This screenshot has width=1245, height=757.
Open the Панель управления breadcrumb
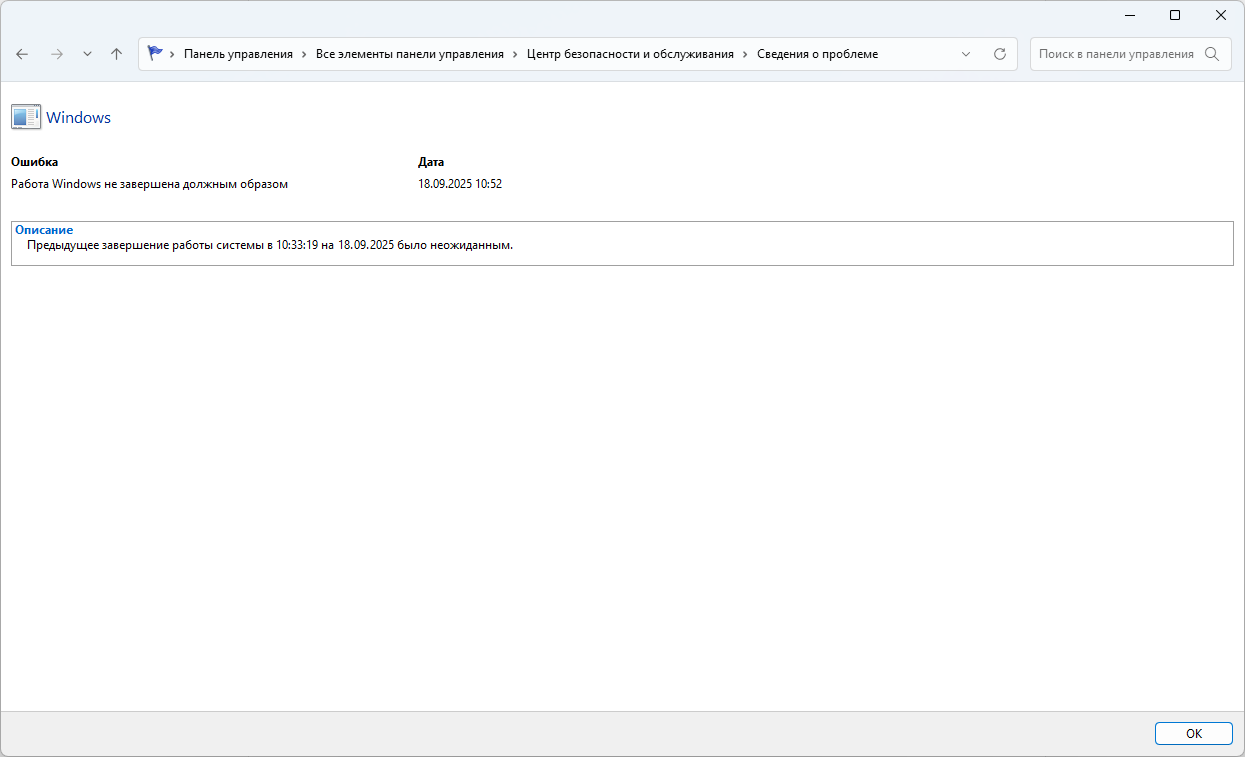coord(238,54)
